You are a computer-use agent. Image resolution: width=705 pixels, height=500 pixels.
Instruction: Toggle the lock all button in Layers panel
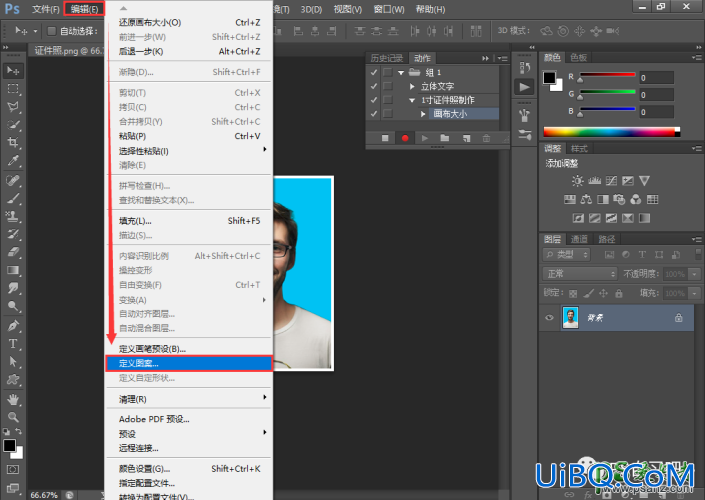point(619,294)
